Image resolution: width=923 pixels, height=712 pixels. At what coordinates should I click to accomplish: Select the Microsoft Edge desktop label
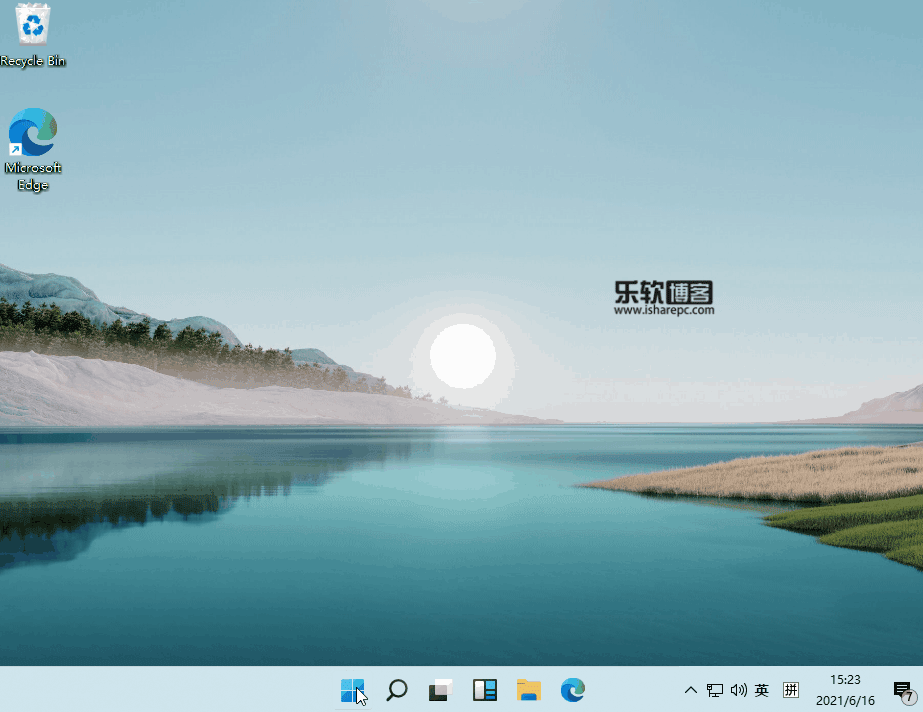33,176
